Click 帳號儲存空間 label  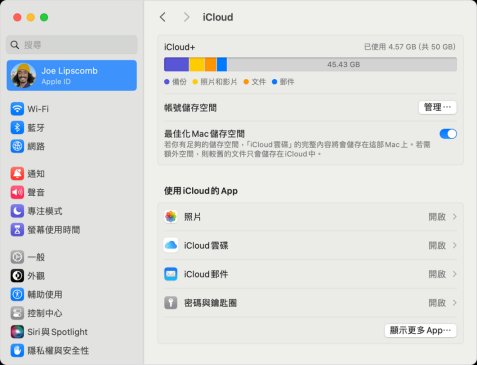tap(190, 108)
